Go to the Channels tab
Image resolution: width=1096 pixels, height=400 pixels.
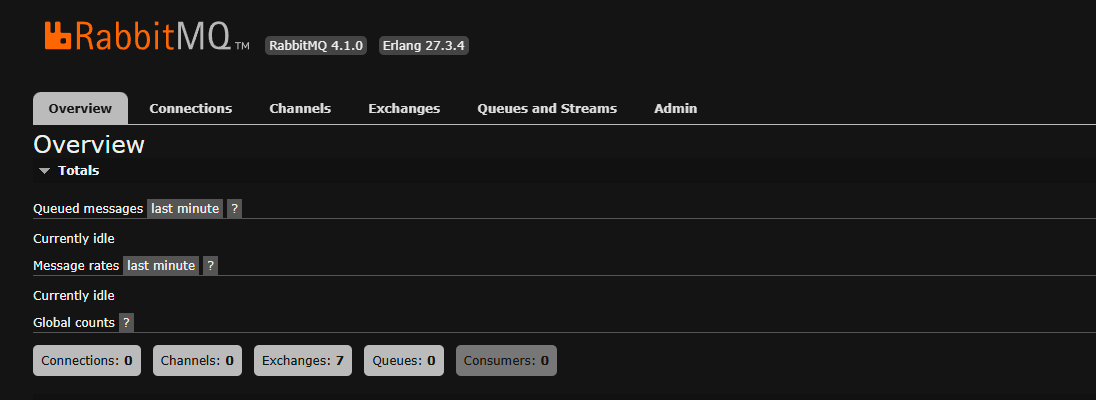click(300, 108)
